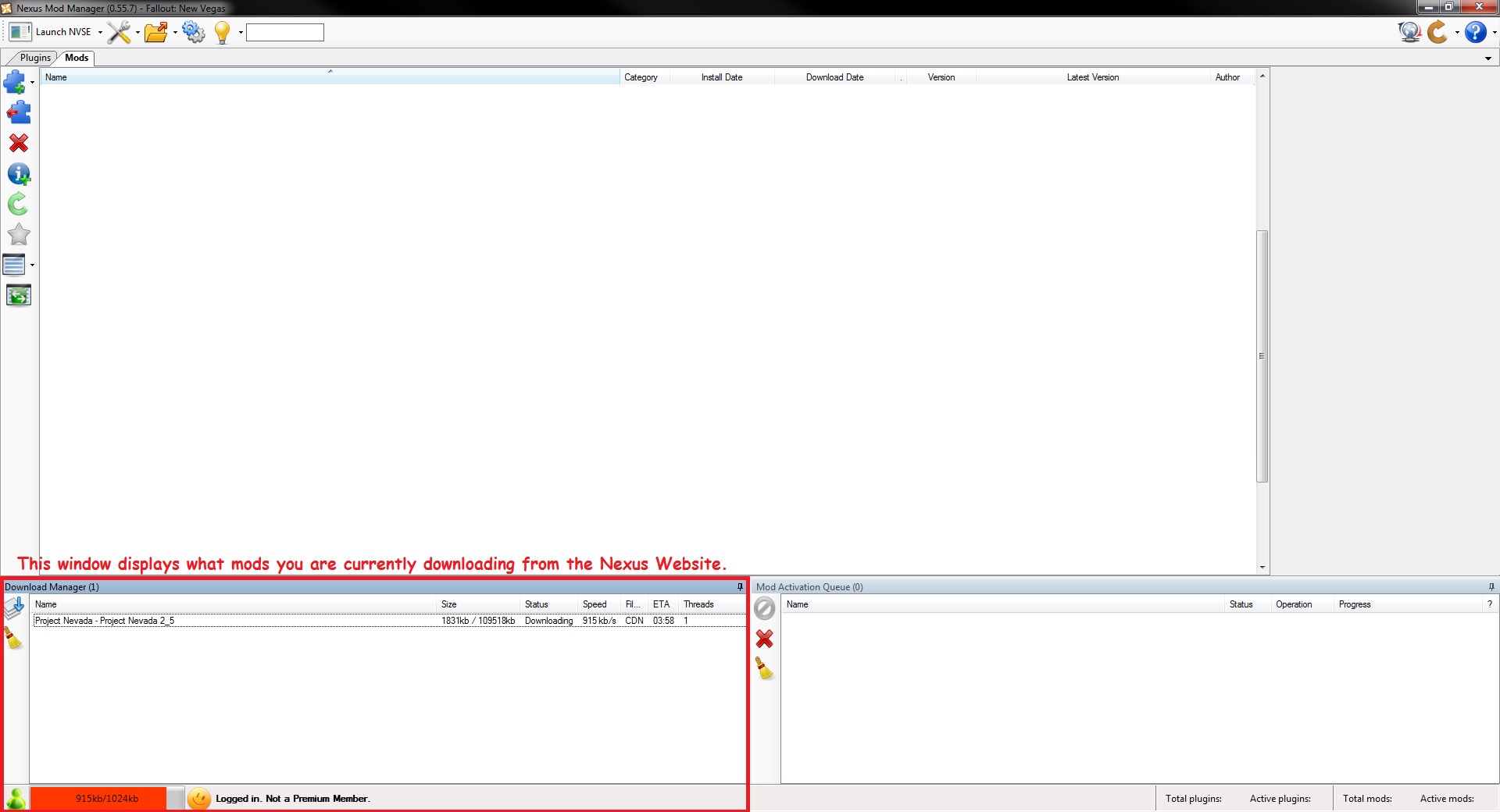Viewport: 1500px width, 812px height.
Task: Click the broom icon in Mod Activation Queue
Action: pyautogui.click(x=765, y=668)
